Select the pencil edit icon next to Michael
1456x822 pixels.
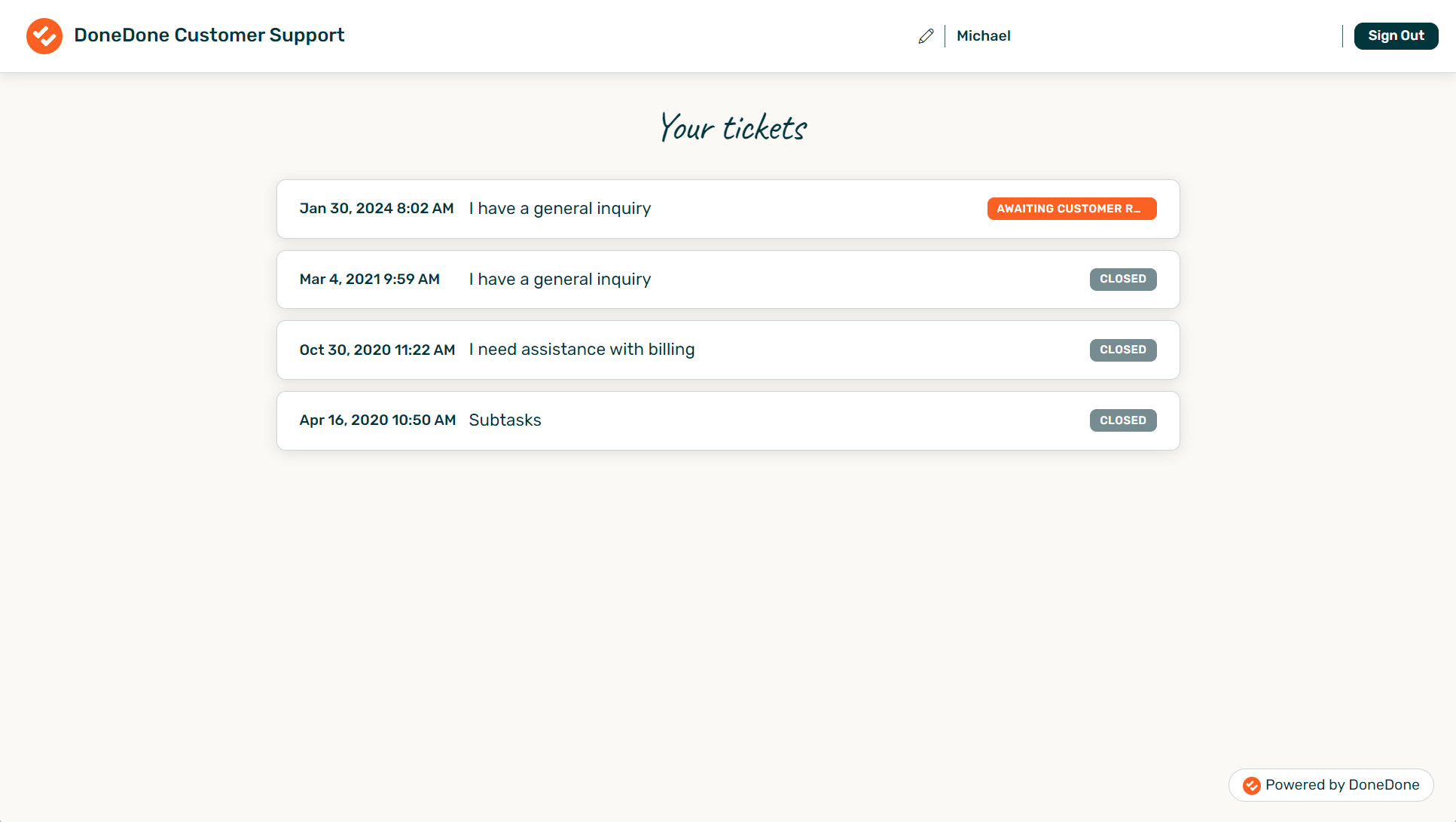pyautogui.click(x=925, y=35)
